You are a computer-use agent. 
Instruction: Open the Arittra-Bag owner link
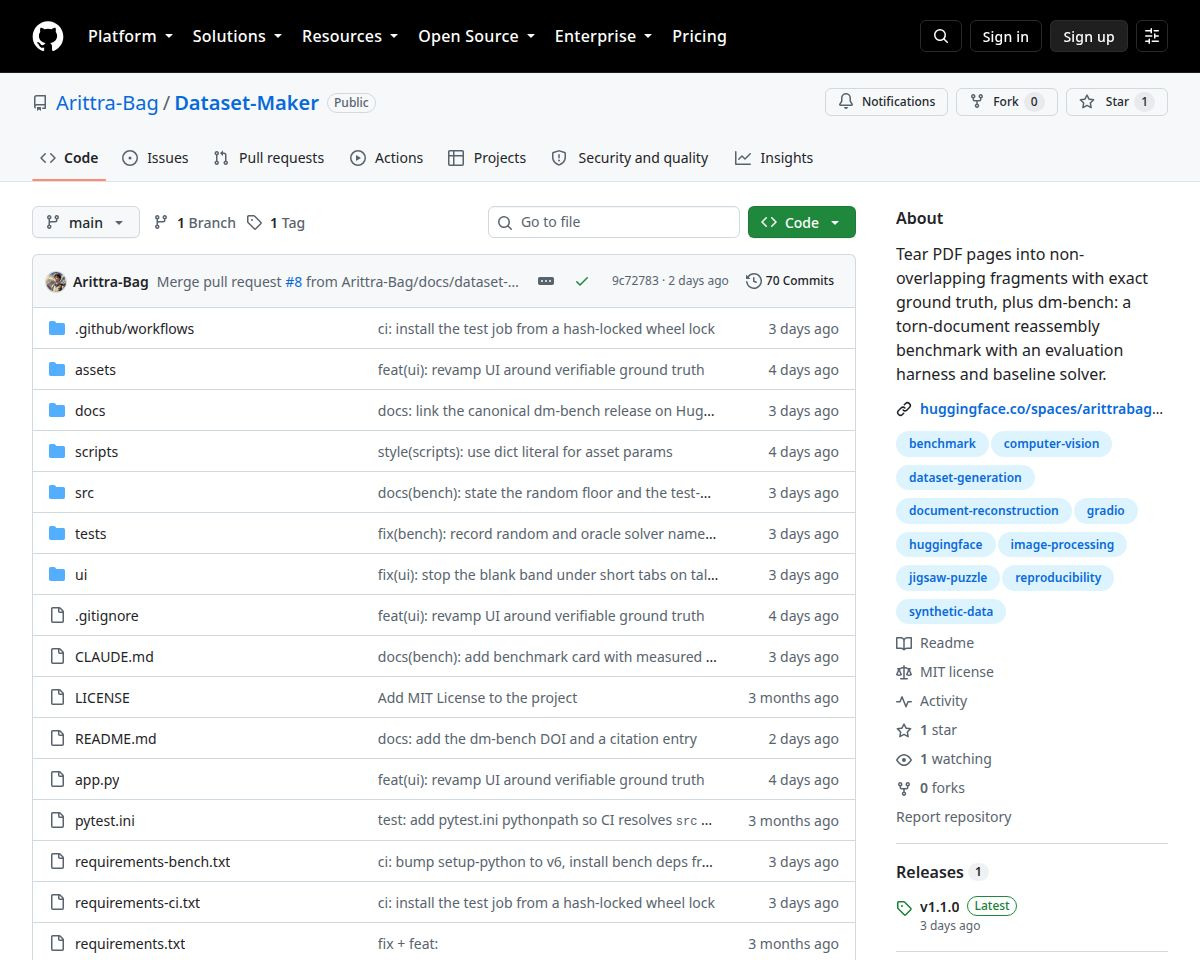tap(107, 102)
